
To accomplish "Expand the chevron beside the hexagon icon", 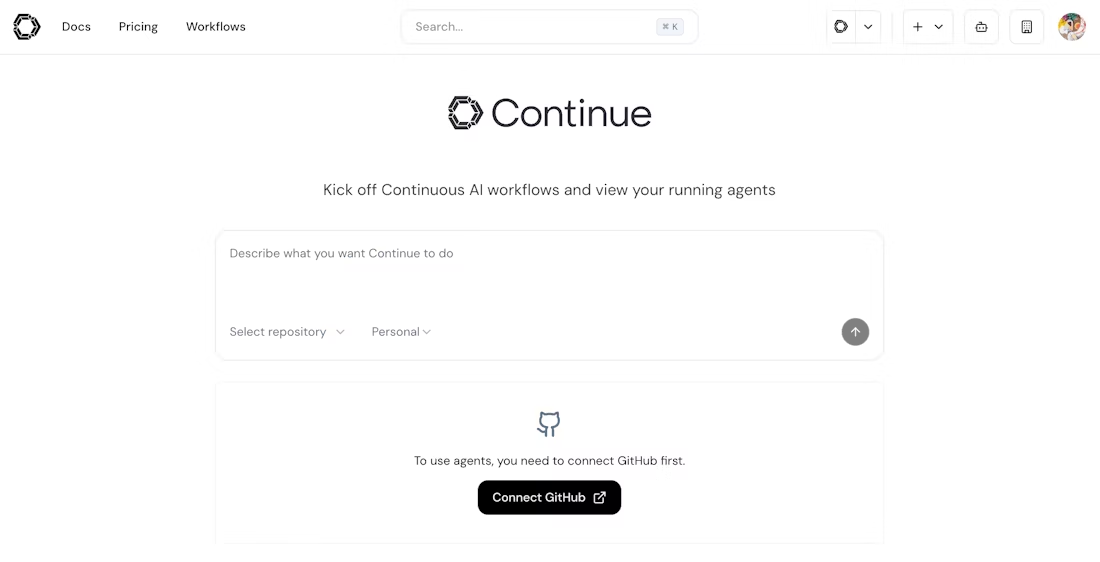I will [868, 27].
